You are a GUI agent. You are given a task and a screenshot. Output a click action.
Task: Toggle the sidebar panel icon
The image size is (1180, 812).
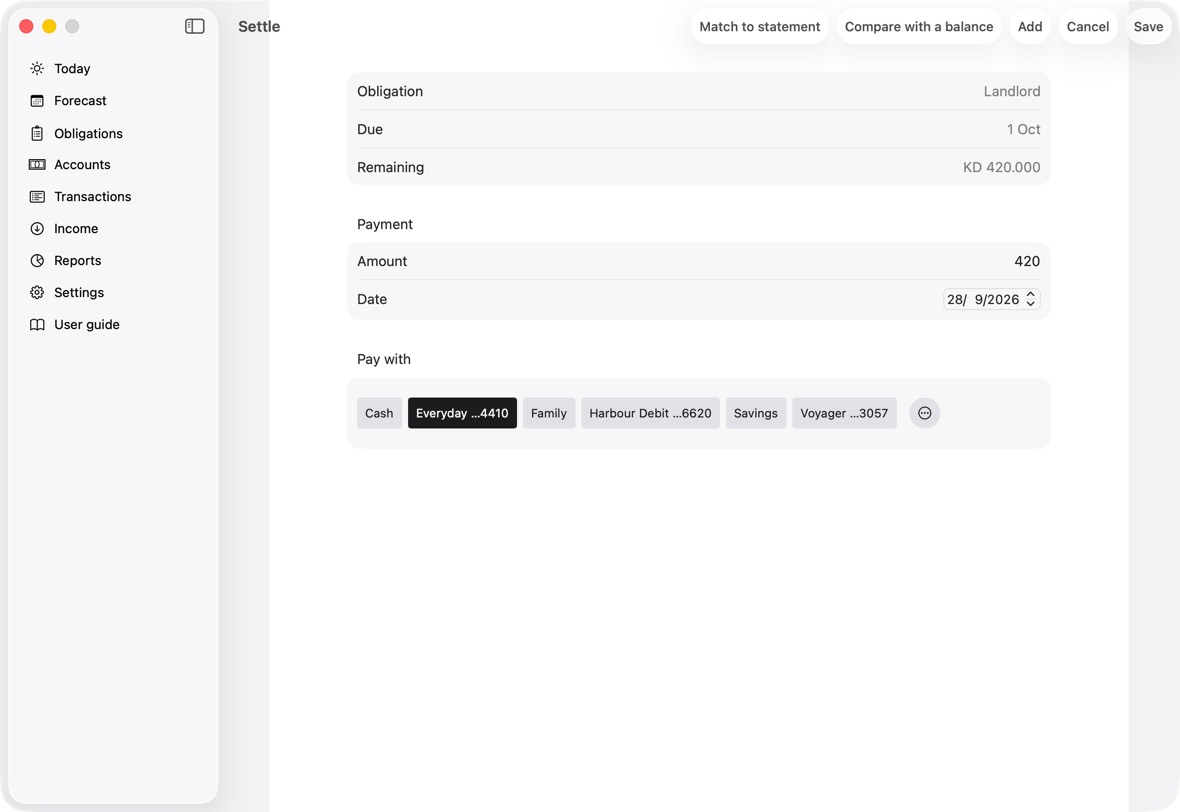pos(194,26)
